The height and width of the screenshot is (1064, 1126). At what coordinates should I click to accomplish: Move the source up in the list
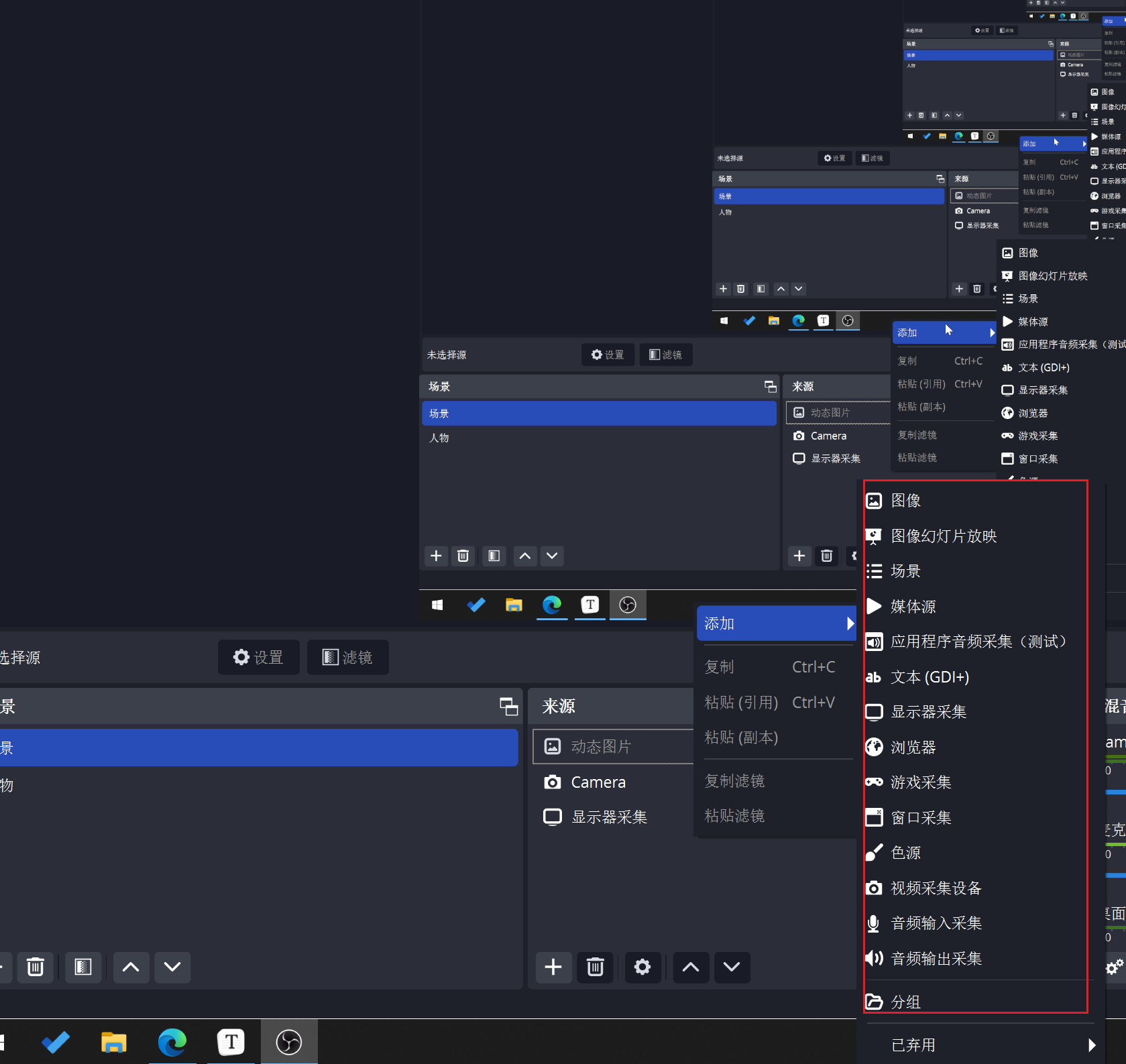(690, 967)
